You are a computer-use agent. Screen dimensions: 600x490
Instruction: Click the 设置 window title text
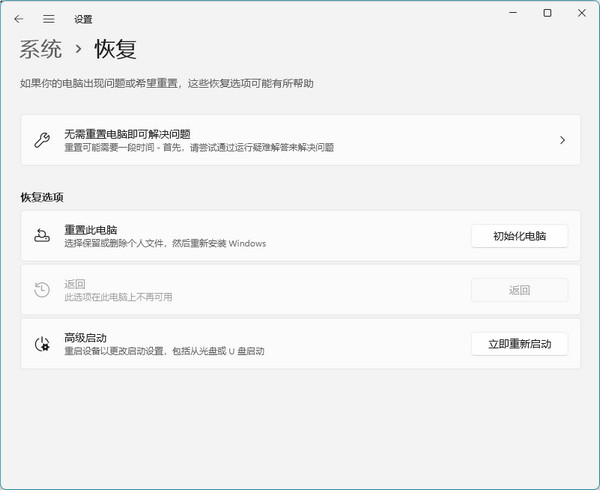[x=83, y=19]
